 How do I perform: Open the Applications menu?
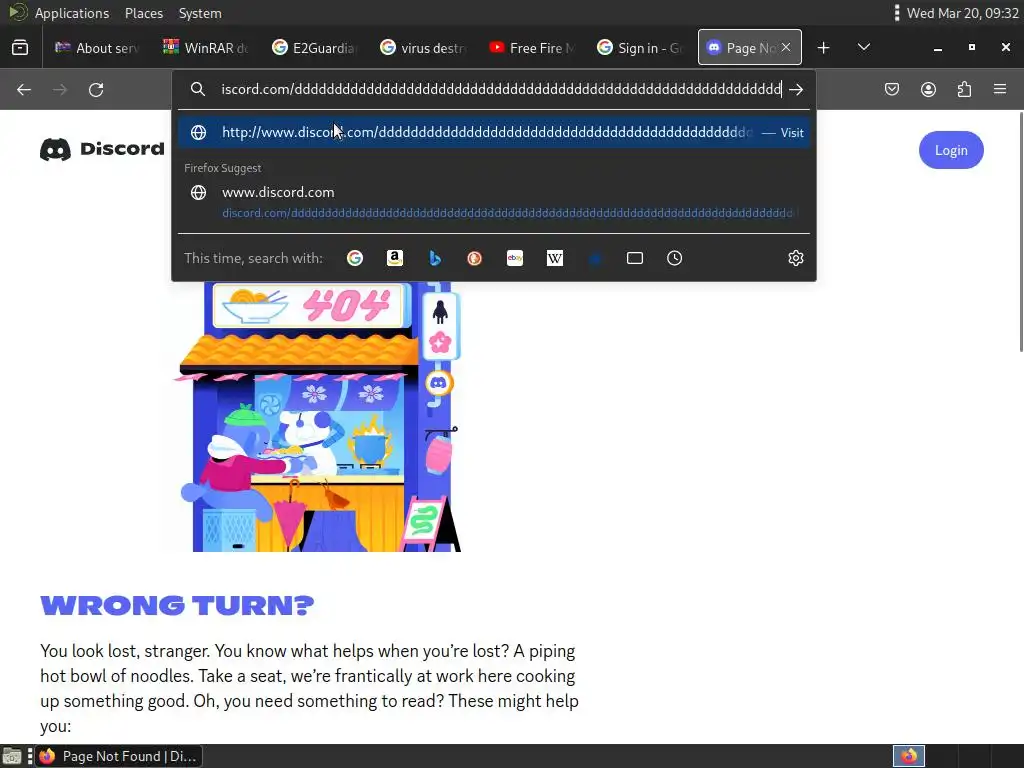[x=72, y=13]
